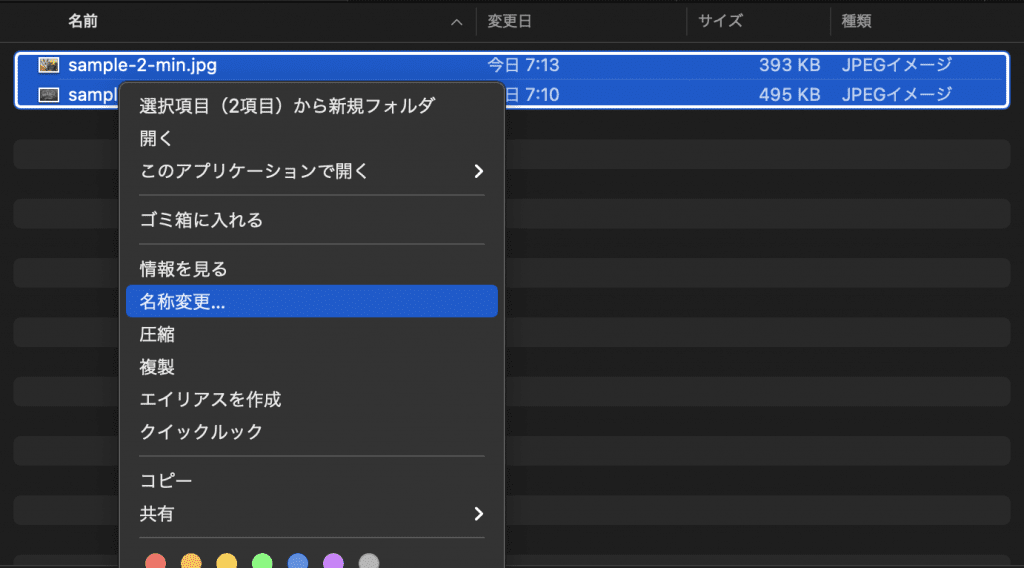Open クイックルック from the context menu
The image size is (1024, 568).
pos(201,432)
